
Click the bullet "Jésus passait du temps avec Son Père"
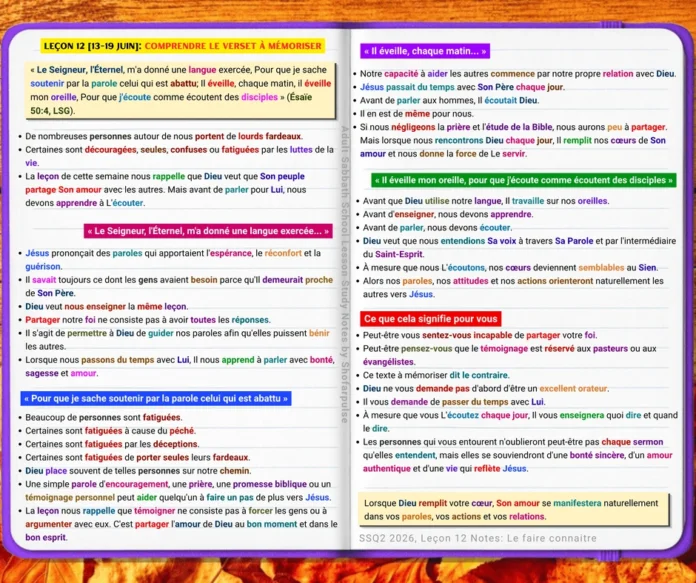click(462, 87)
